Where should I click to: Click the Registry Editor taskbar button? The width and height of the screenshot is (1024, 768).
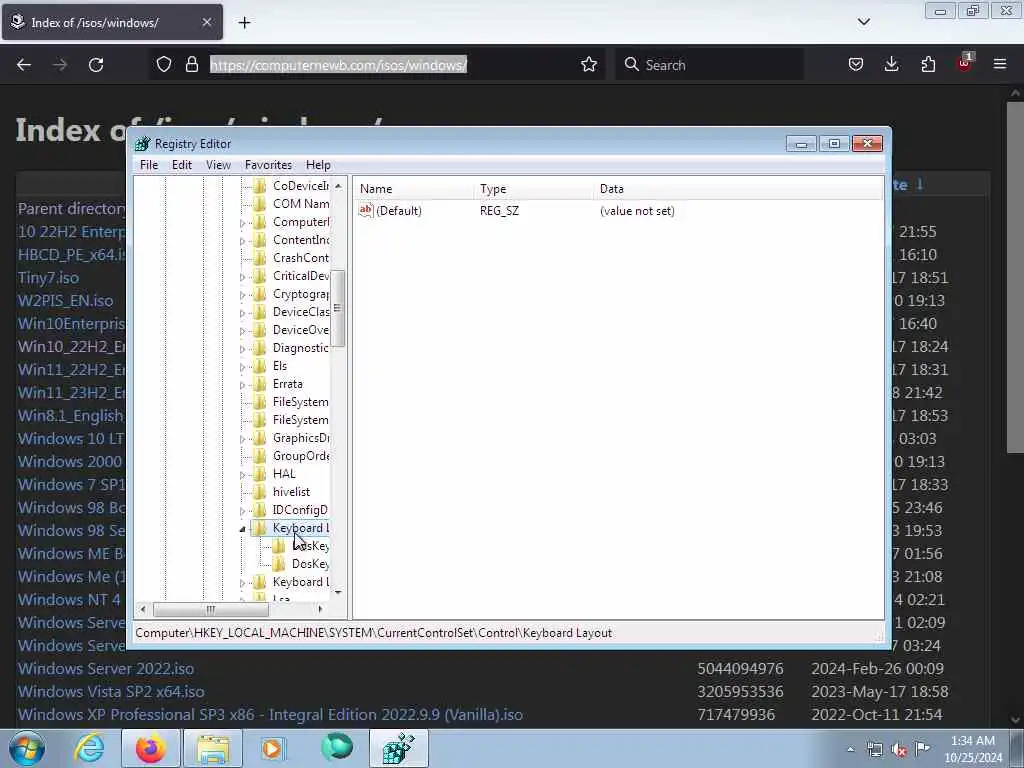click(399, 748)
